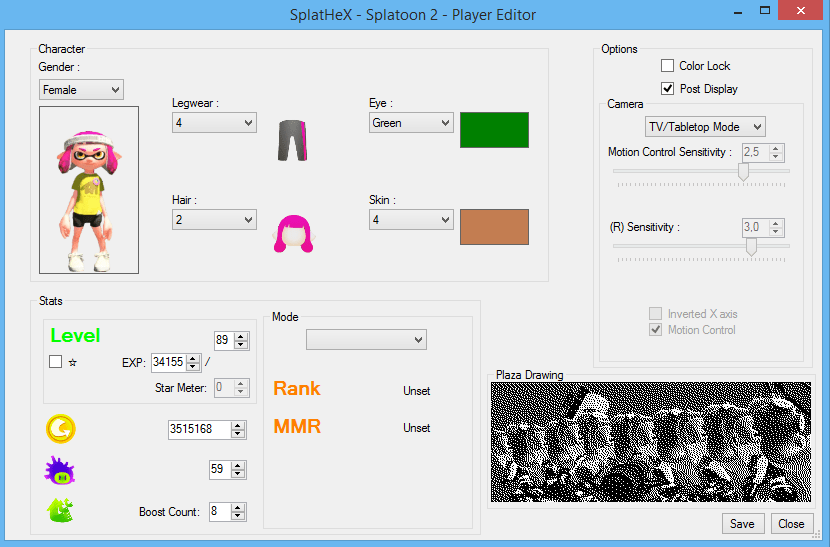Click the gold coin currency icon
The height and width of the screenshot is (547, 830).
pyautogui.click(x=61, y=428)
